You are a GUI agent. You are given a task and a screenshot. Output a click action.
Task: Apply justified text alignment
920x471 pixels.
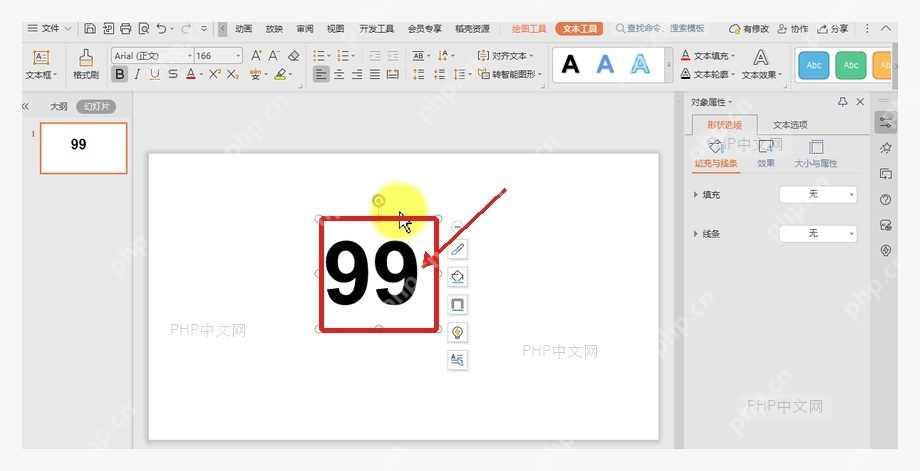[x=375, y=74]
